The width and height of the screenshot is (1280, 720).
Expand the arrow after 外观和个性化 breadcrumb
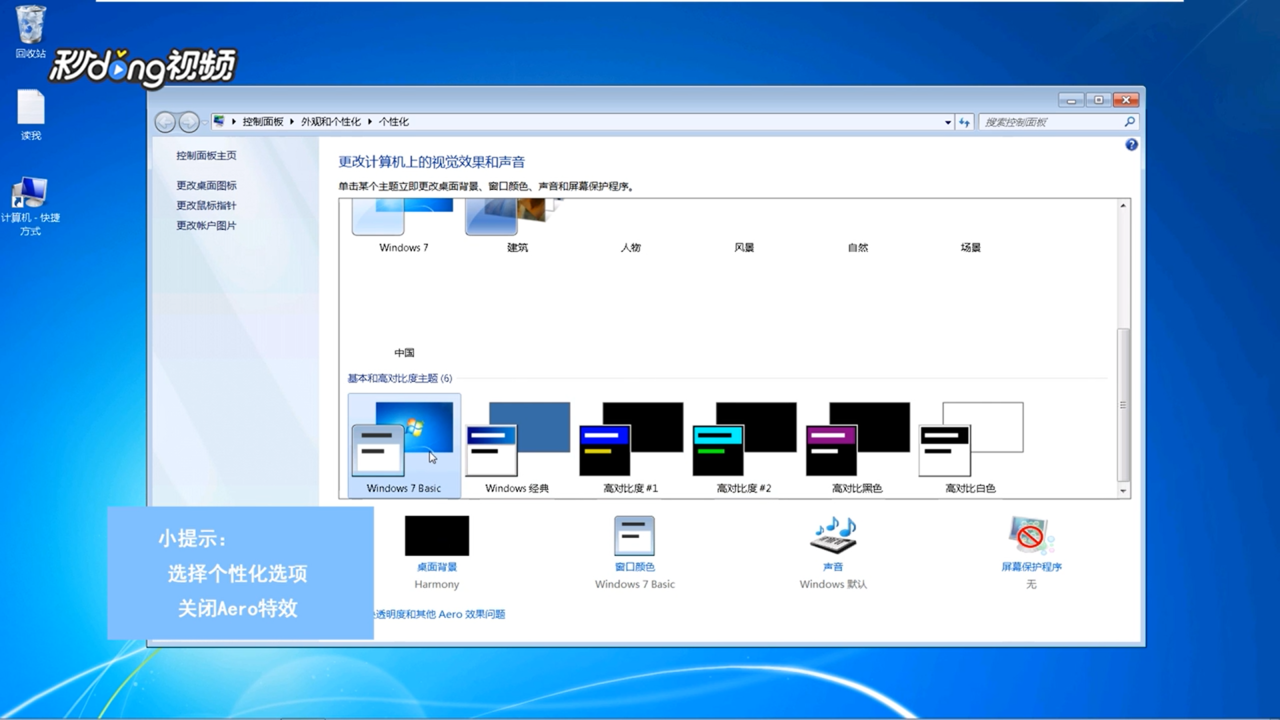tap(369, 122)
